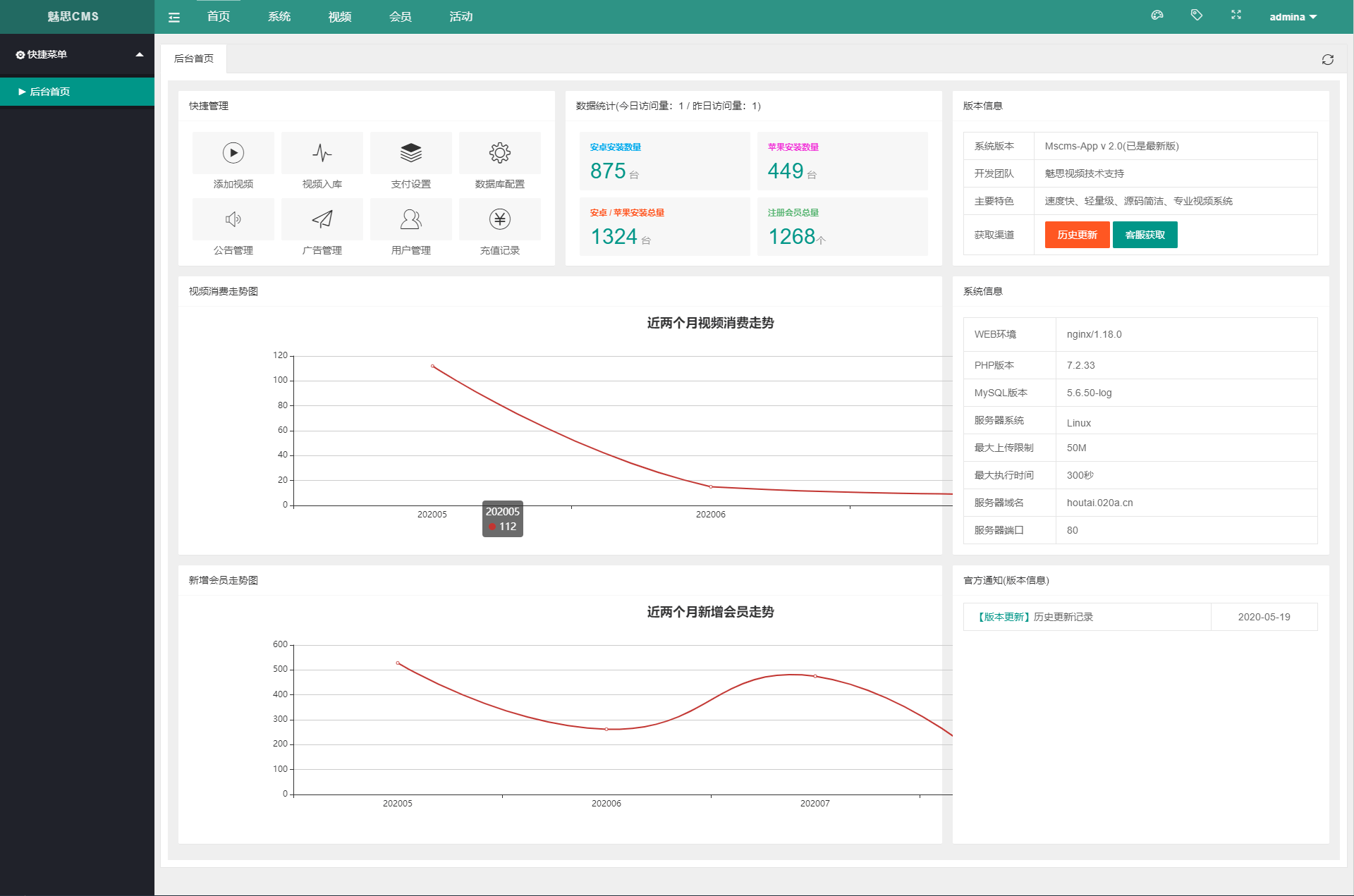Open recharge records yen icon
The width and height of the screenshot is (1354, 896).
[x=500, y=219]
